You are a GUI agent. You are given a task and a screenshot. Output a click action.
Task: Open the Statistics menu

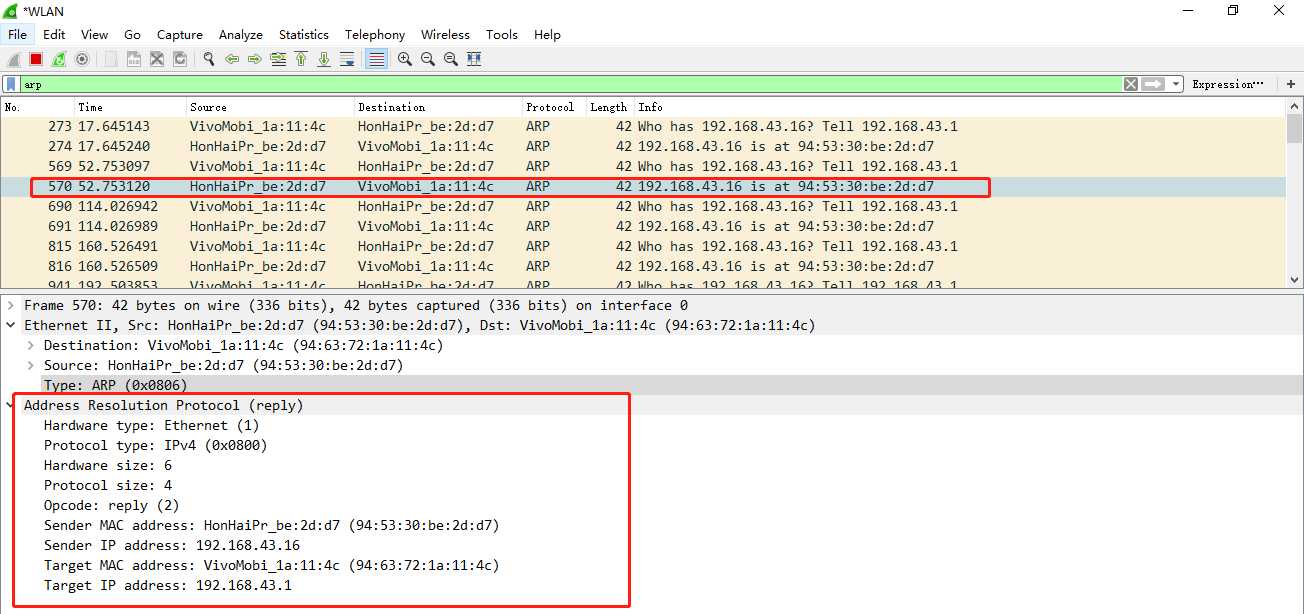304,34
